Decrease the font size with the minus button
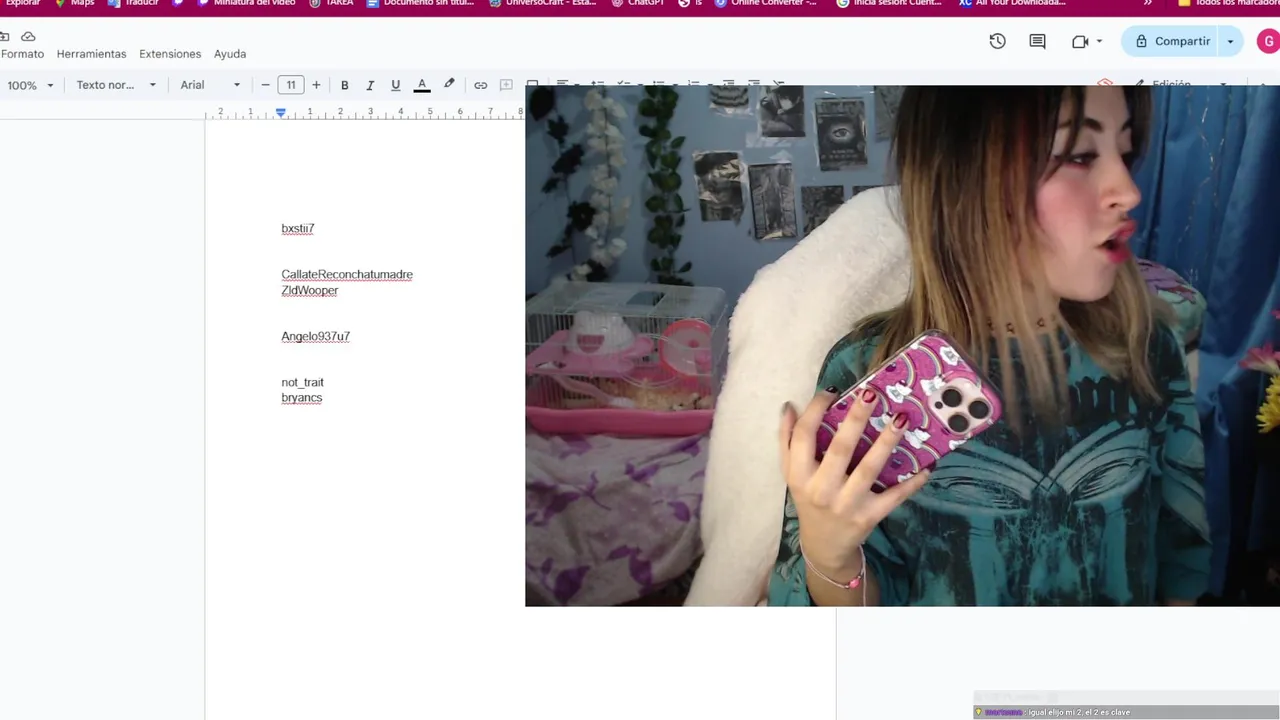 click(x=265, y=85)
